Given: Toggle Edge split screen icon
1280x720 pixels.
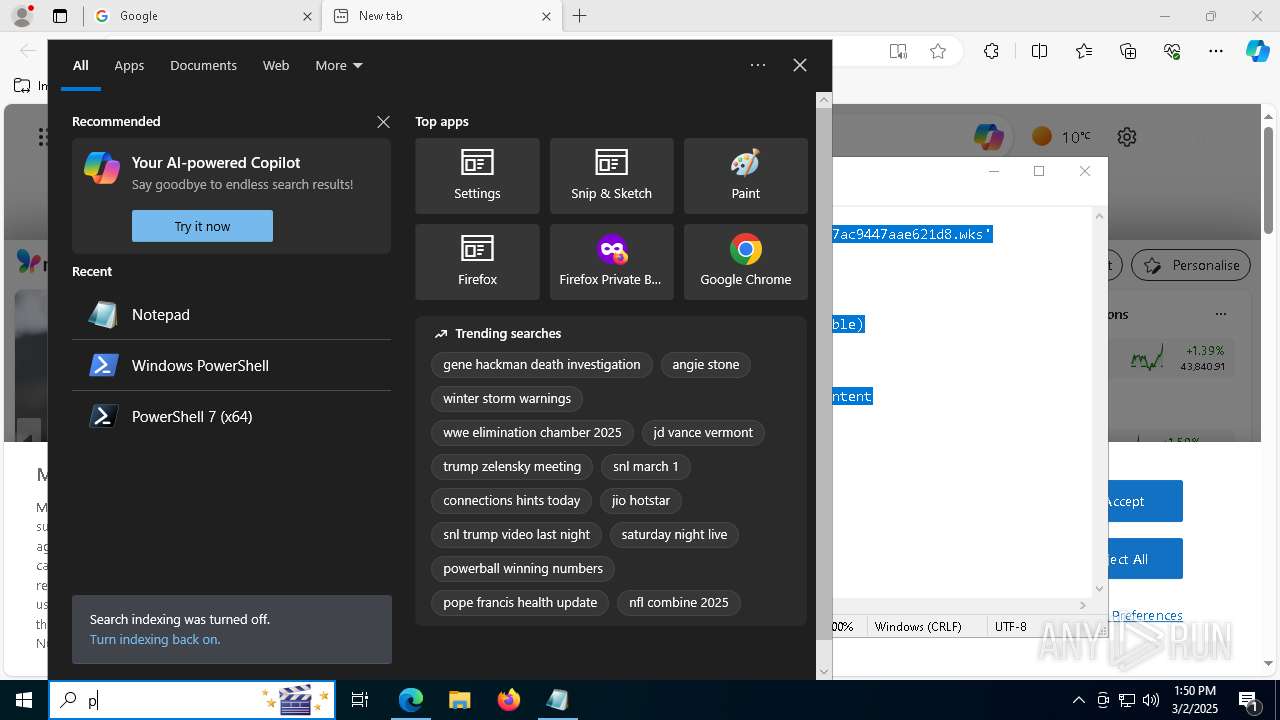Looking at the screenshot, I should pyautogui.click(x=1039, y=51).
